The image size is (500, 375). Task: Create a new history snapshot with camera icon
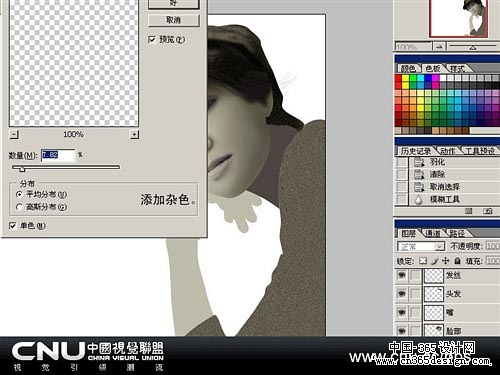click(488, 211)
